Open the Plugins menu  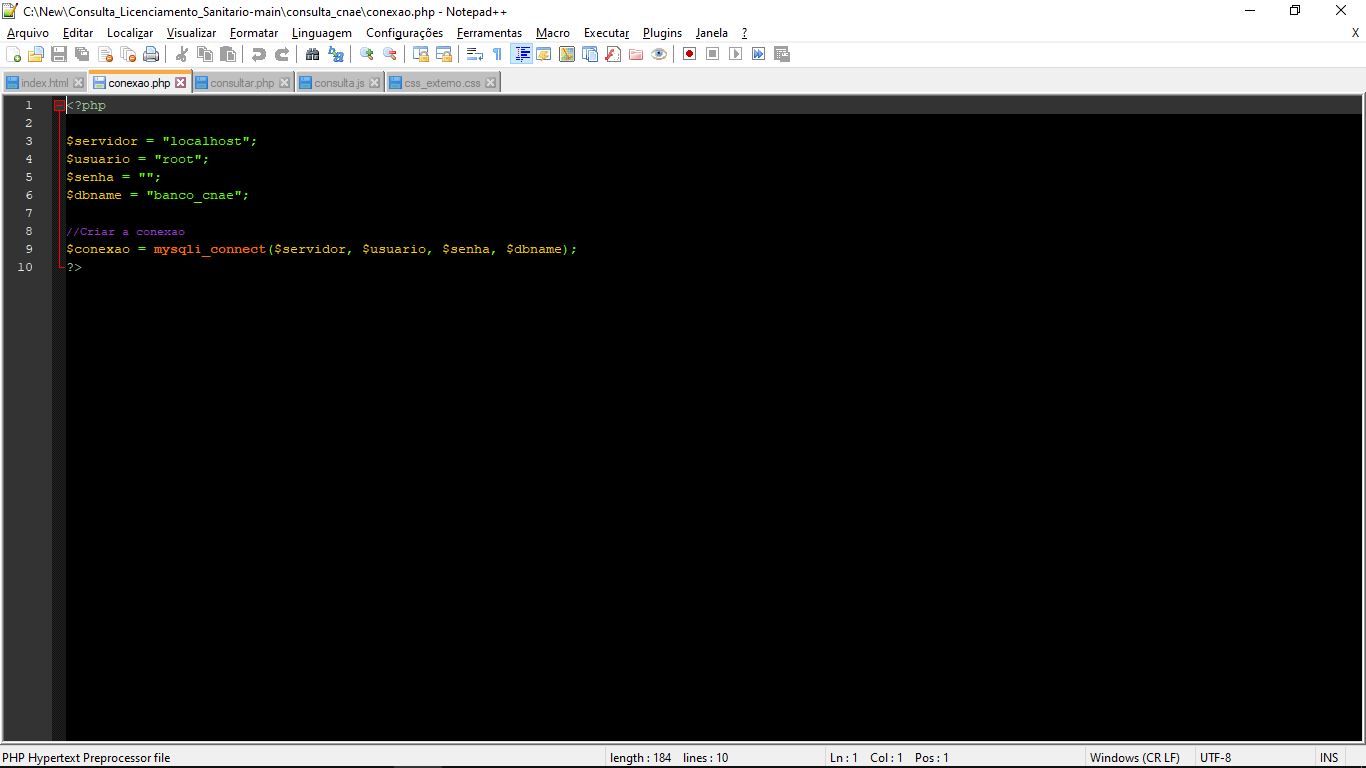click(x=662, y=33)
